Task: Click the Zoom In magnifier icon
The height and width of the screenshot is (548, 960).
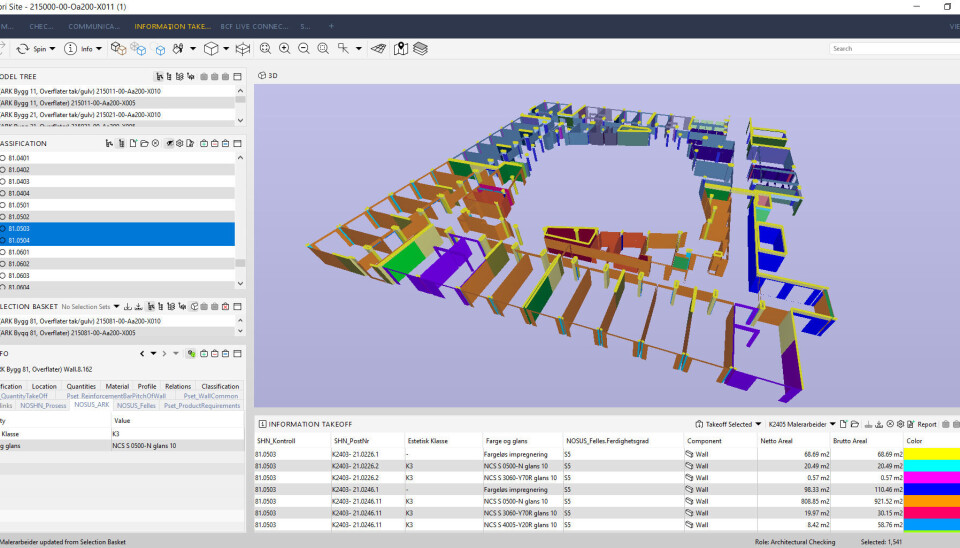Action: (285, 48)
